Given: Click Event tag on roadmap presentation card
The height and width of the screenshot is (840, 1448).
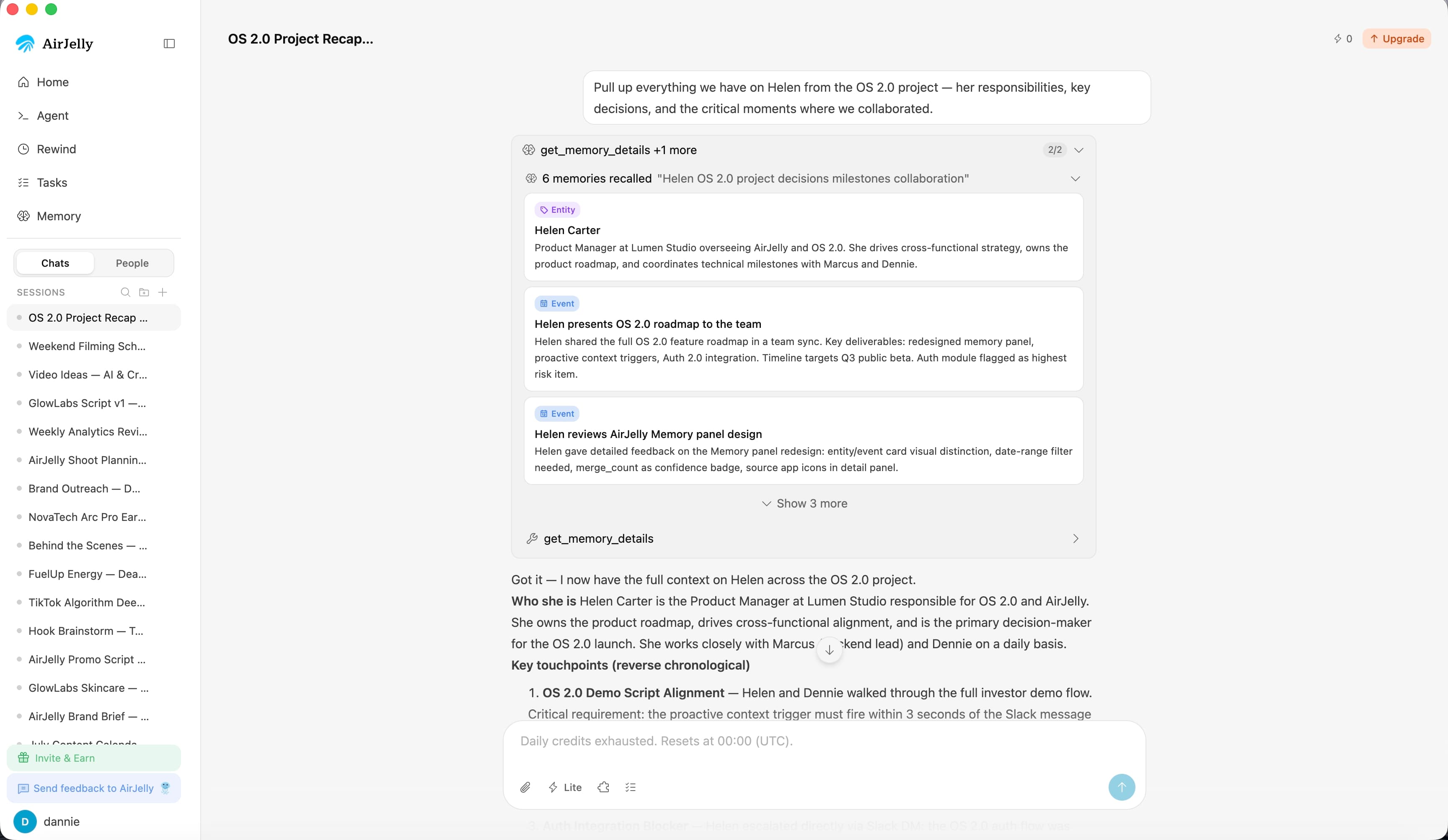Looking at the screenshot, I should point(557,304).
